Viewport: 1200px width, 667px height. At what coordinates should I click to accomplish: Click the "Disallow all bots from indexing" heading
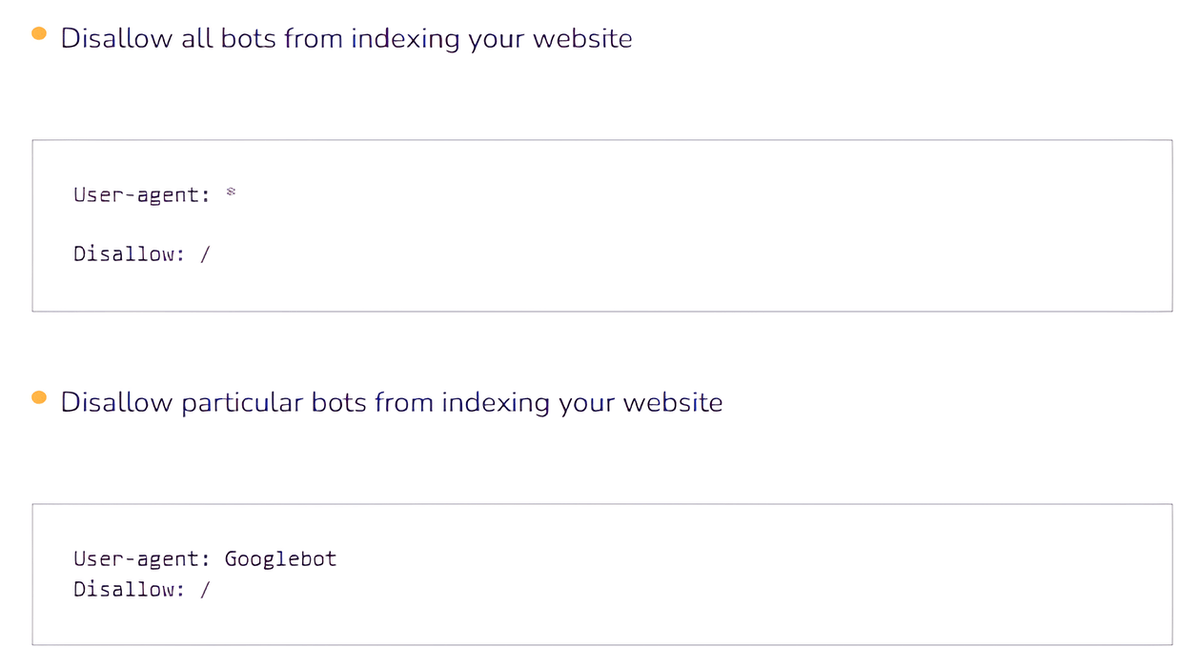coord(346,39)
